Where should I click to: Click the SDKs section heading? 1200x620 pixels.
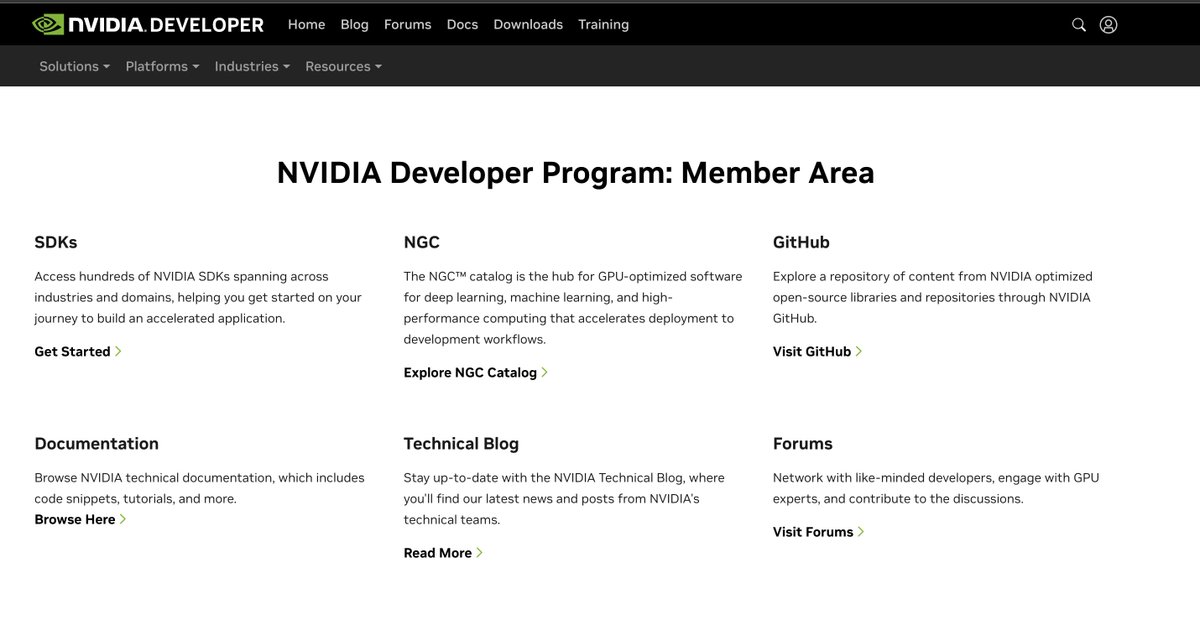click(x=56, y=242)
